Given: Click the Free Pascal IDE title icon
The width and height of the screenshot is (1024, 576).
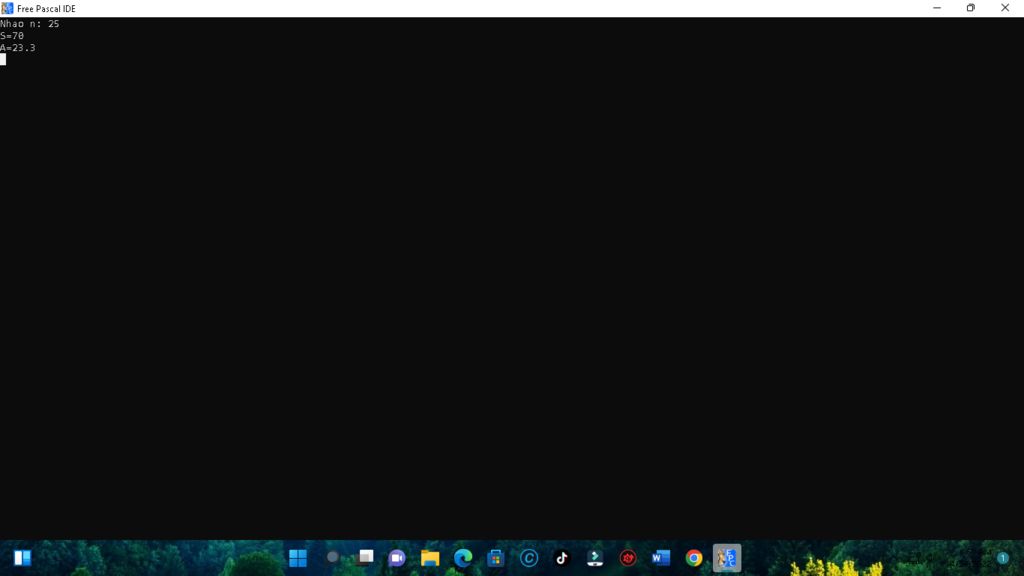Looking at the screenshot, I should 7,8.
